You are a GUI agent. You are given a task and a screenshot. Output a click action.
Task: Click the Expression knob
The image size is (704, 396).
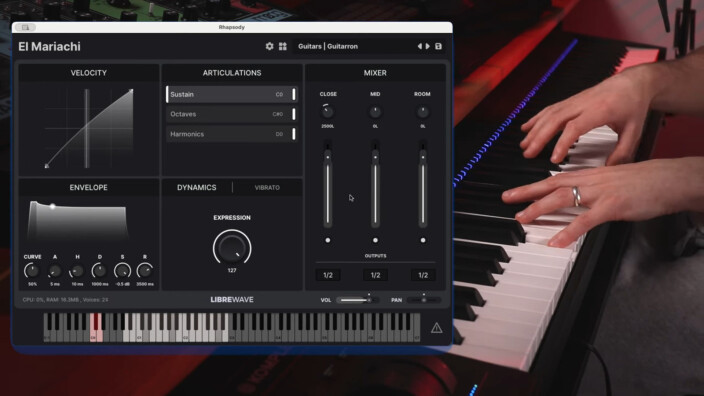tap(232, 247)
